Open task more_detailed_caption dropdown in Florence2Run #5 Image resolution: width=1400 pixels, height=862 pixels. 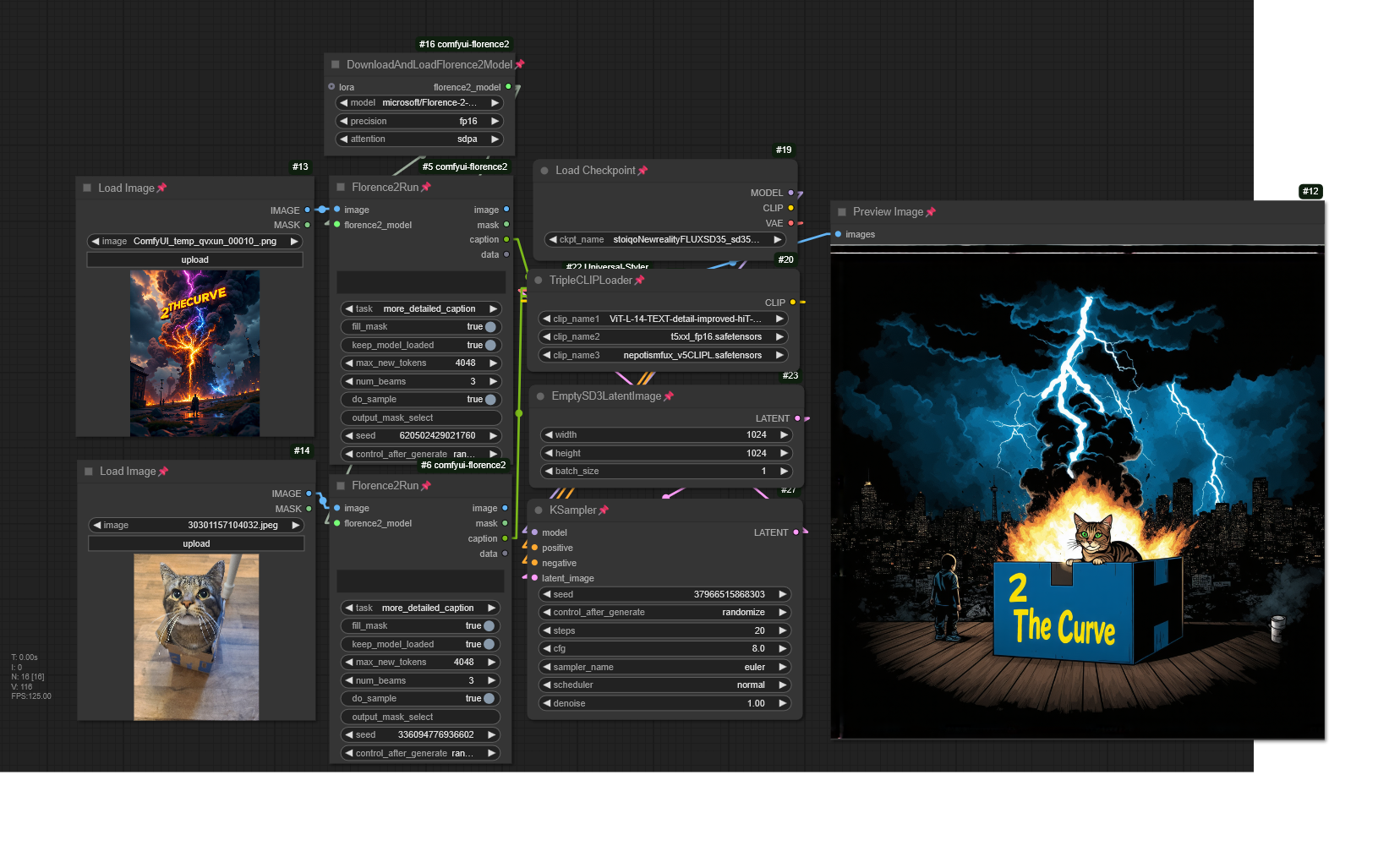coord(421,309)
